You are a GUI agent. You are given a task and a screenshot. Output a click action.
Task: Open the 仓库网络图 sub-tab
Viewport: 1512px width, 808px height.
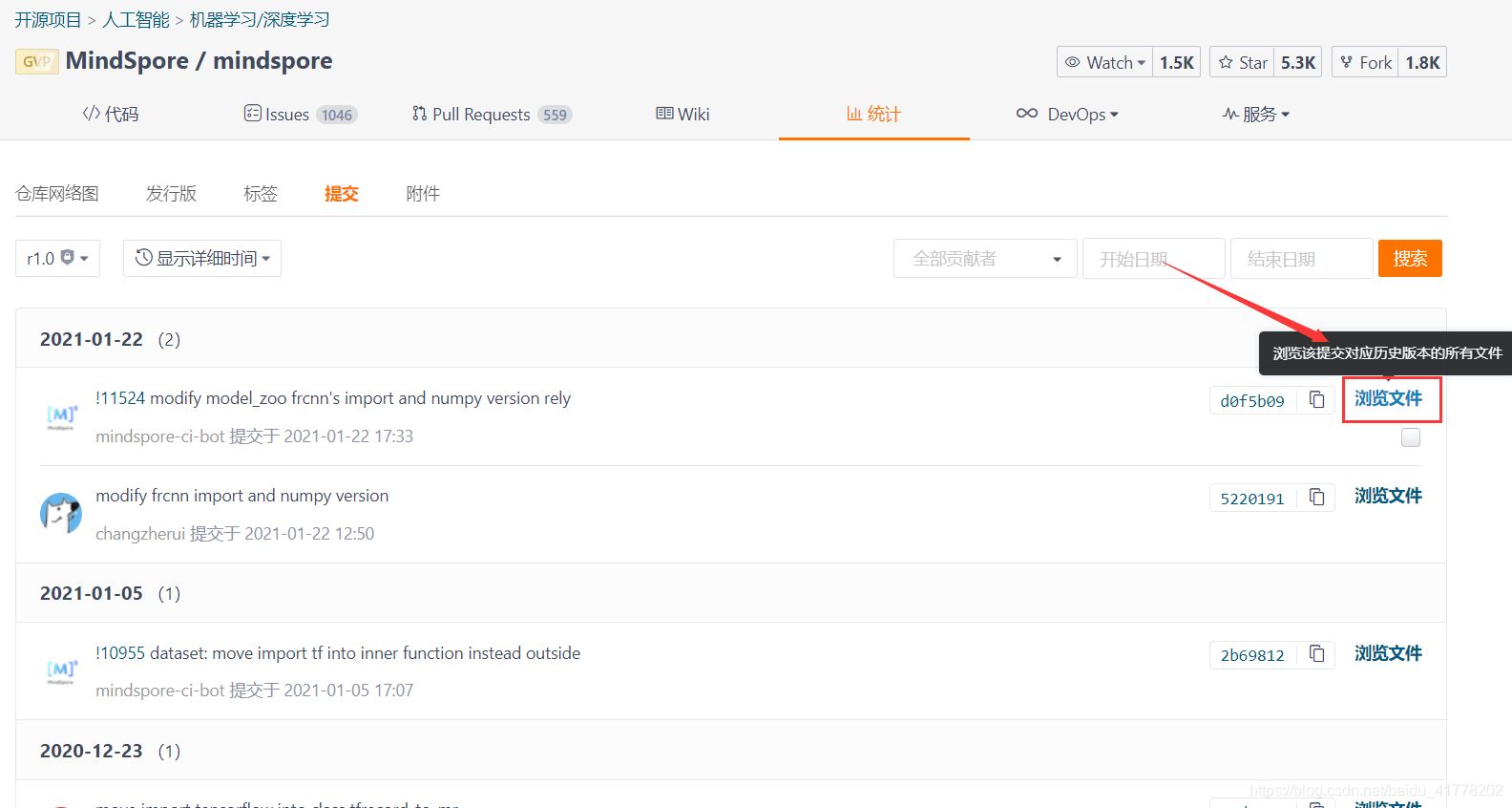click(57, 194)
